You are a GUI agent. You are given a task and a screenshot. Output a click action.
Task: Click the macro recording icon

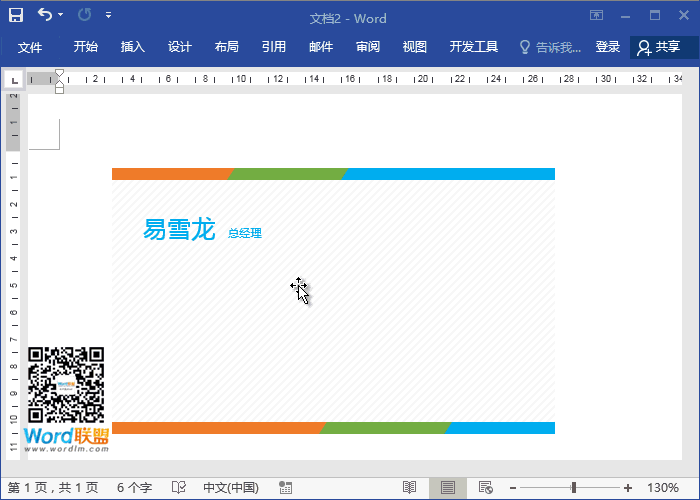(285, 488)
